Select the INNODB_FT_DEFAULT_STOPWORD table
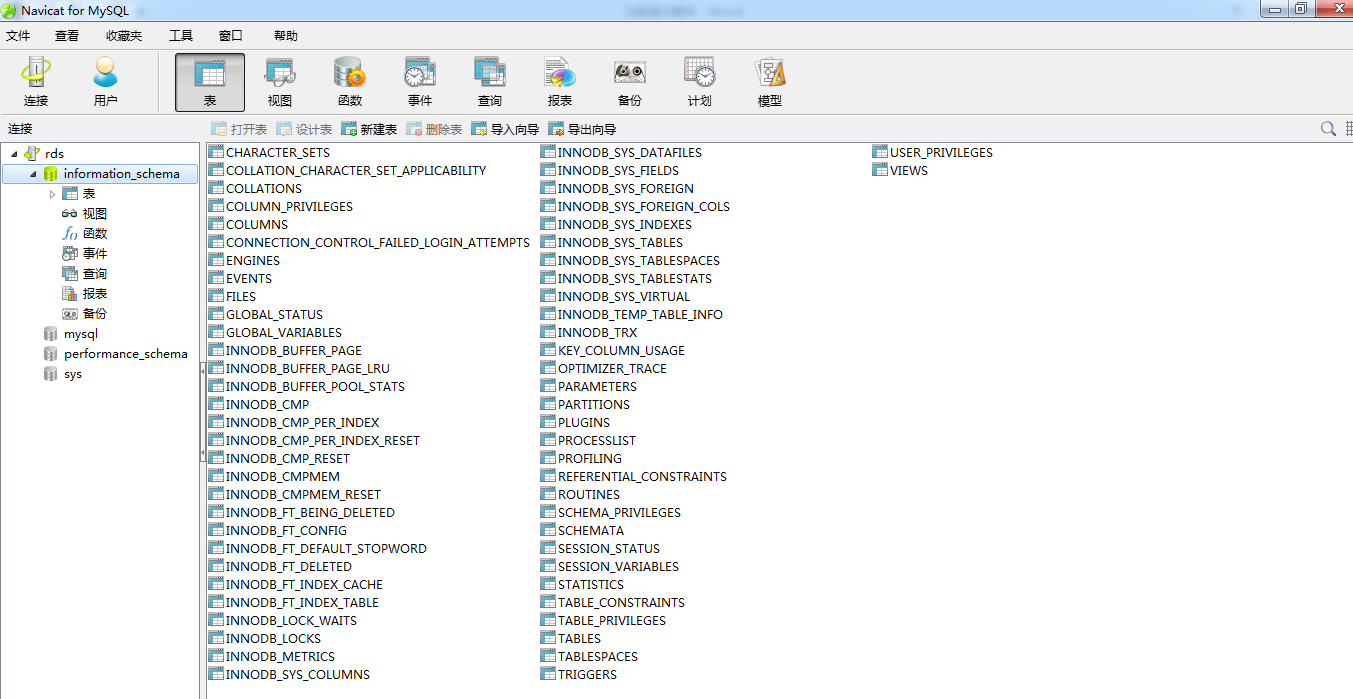 click(x=318, y=549)
